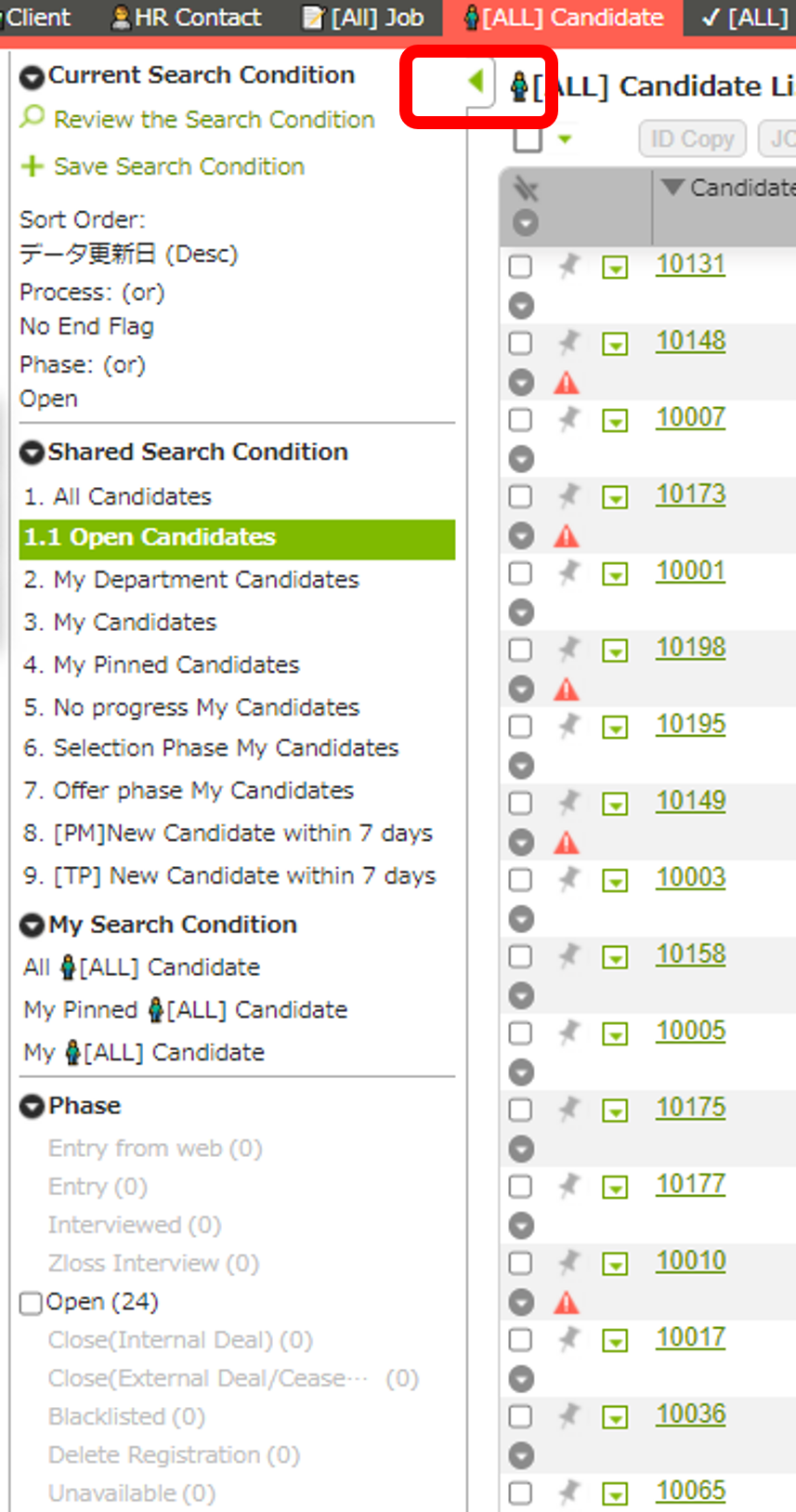Image resolution: width=796 pixels, height=1512 pixels.
Task: Open green dropdown arrow beside select-all checkbox
Action: [565, 140]
